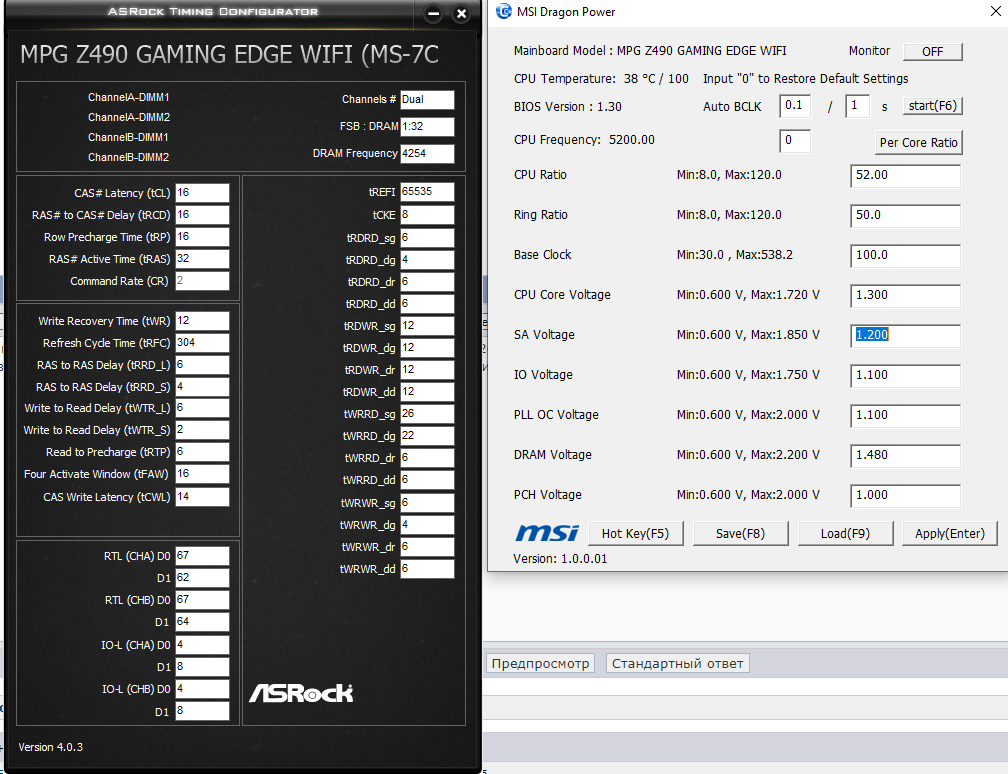
Task: Click the SA Voltage input field
Action: pyautogui.click(x=905, y=335)
